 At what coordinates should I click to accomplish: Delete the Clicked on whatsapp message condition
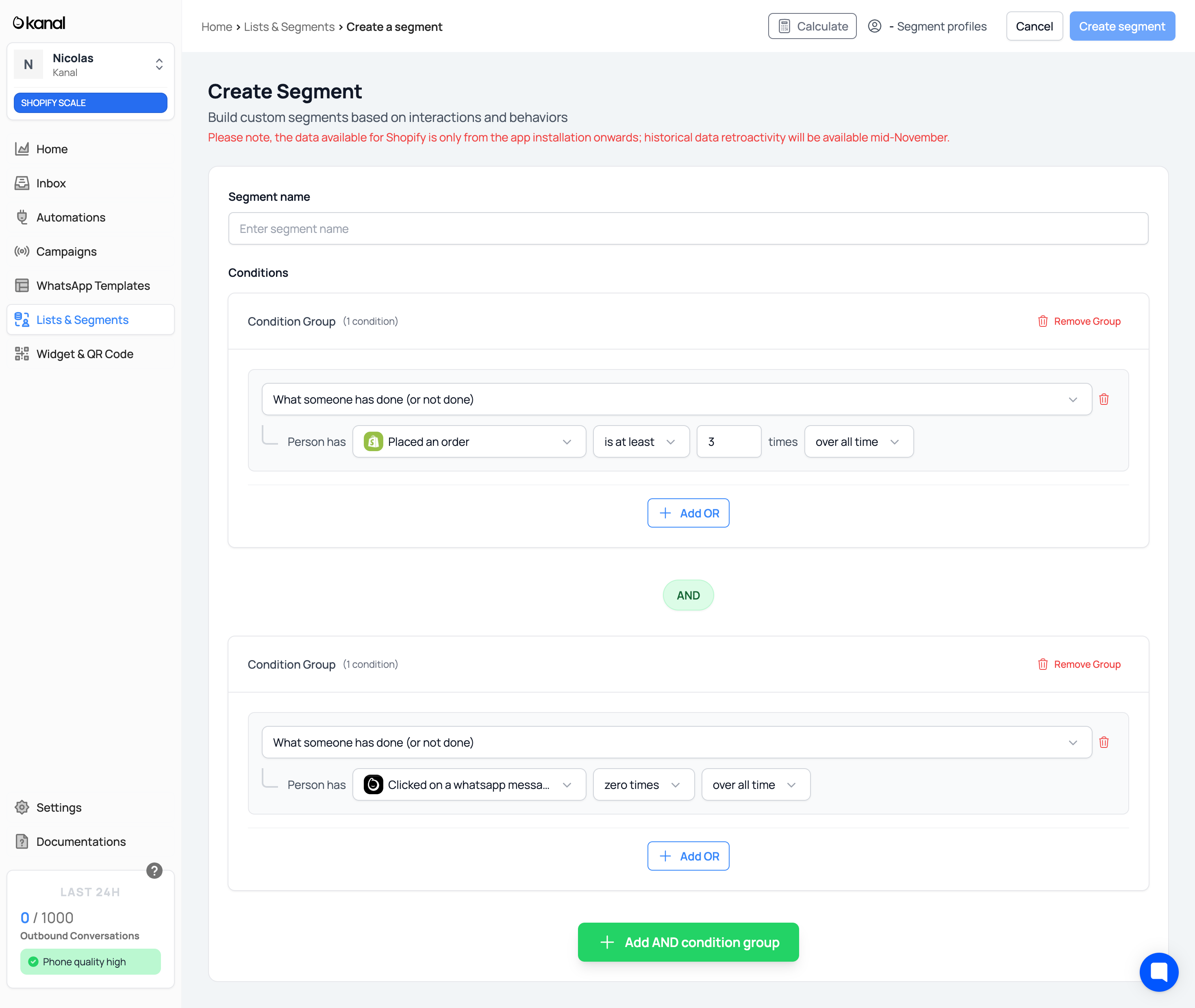pos(1104,742)
